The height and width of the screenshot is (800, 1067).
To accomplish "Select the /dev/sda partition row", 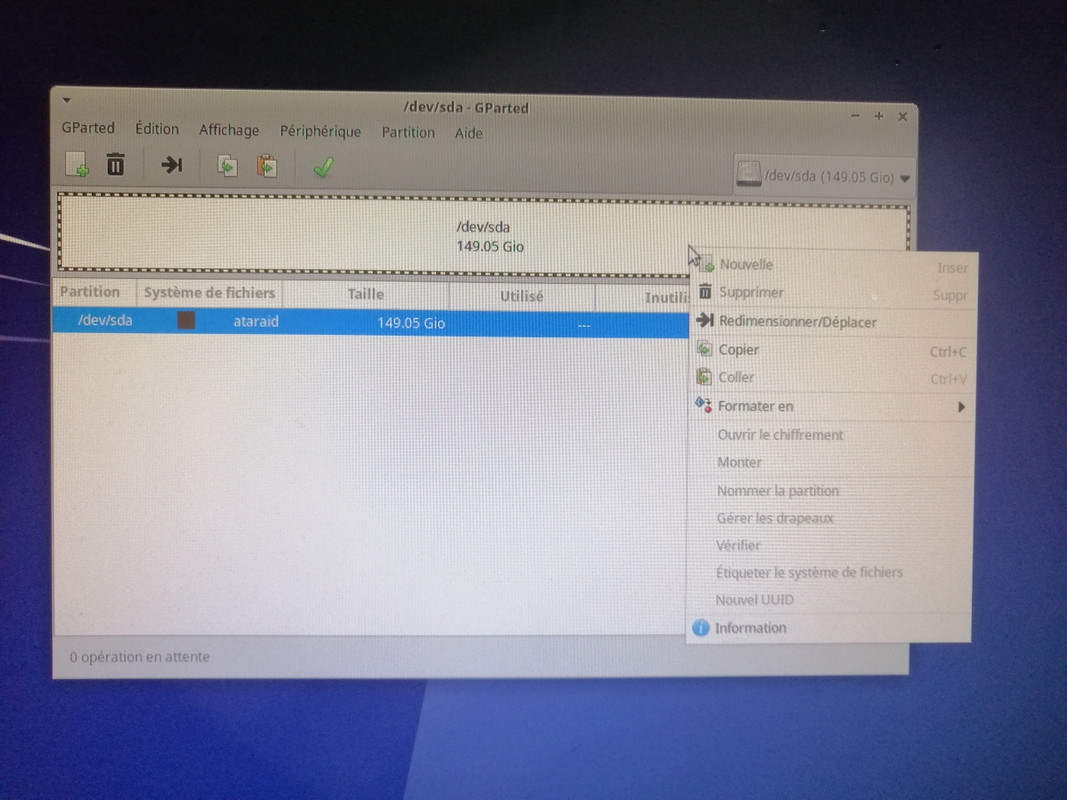I will click(371, 322).
